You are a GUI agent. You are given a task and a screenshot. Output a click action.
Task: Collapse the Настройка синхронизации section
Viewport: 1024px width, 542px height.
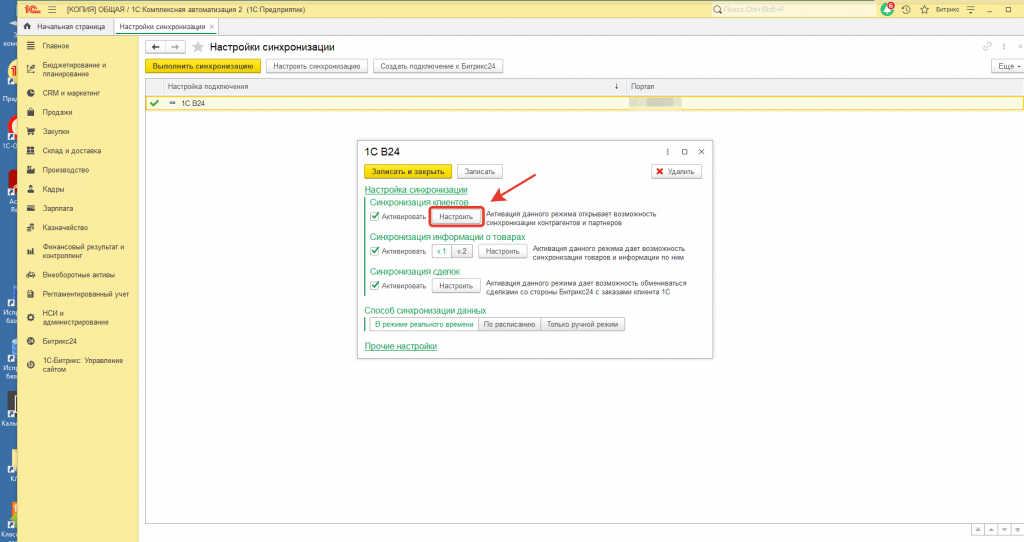point(416,189)
